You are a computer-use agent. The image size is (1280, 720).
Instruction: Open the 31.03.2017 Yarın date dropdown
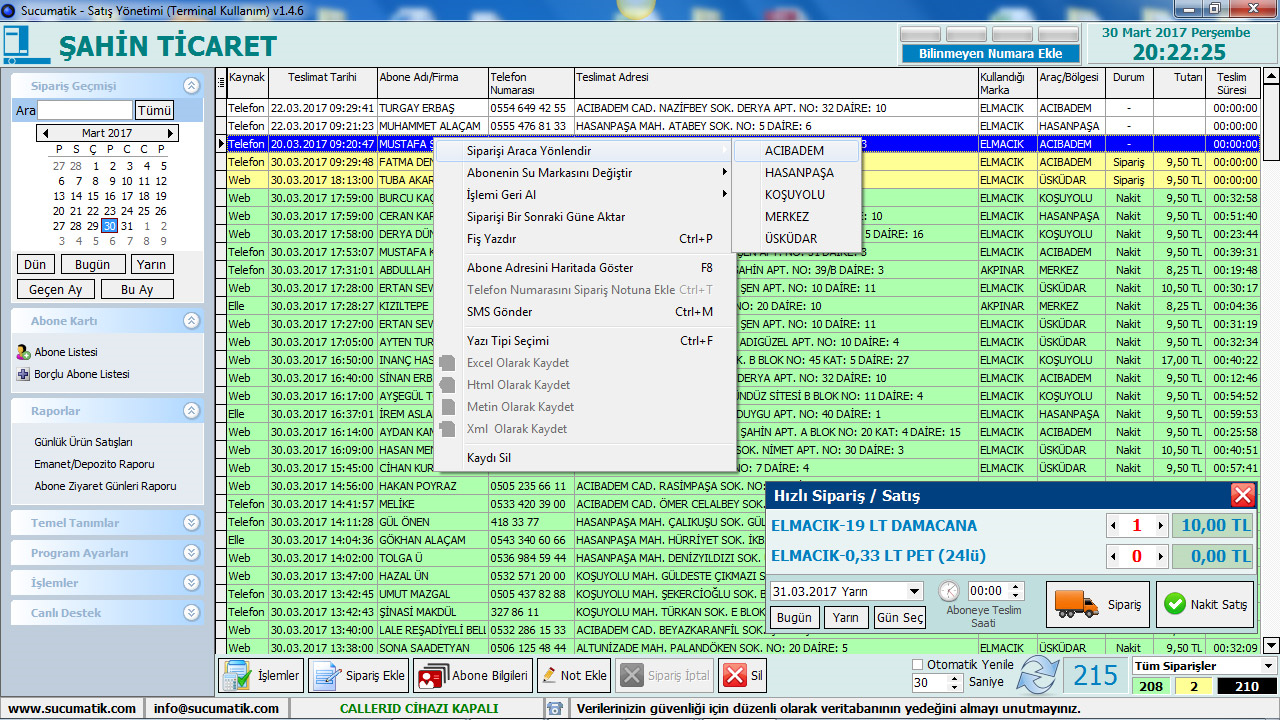coord(913,591)
